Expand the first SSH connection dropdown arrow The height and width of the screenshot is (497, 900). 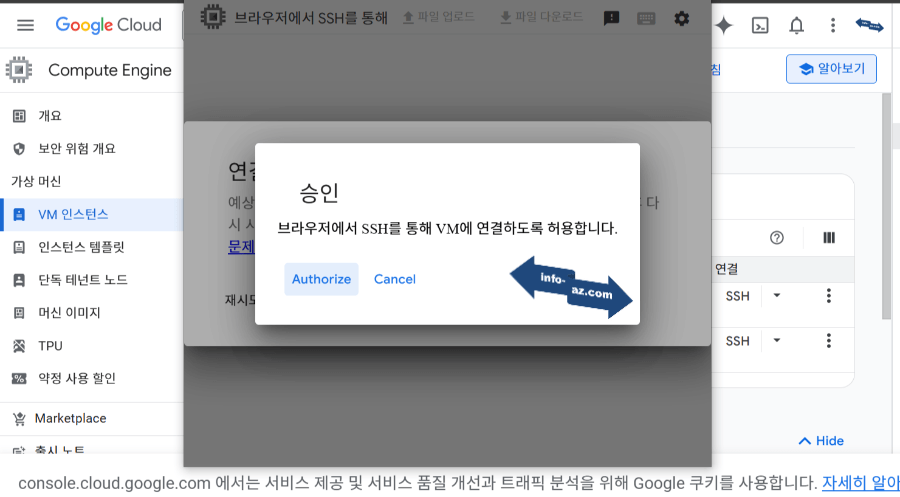pos(777,296)
